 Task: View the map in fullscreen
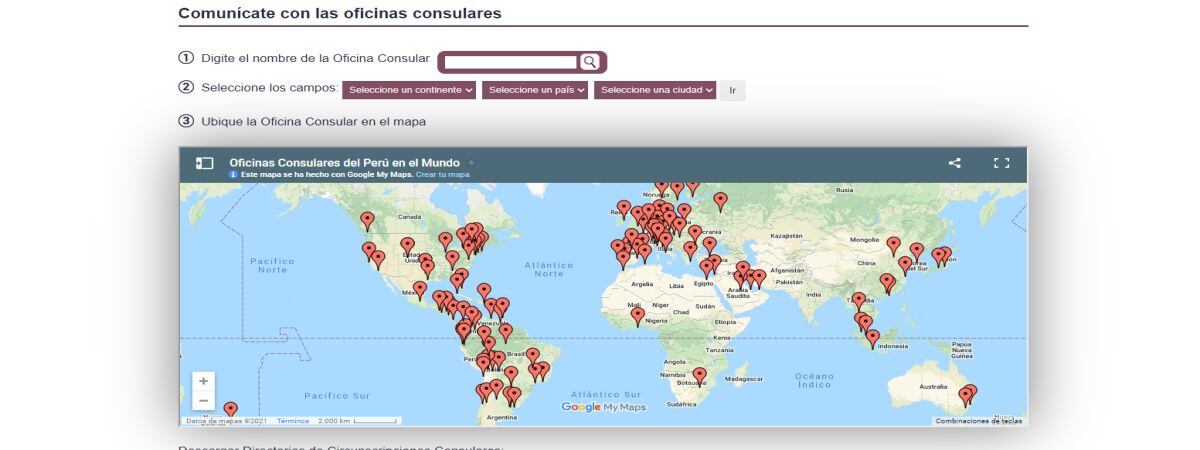tap(1001, 163)
